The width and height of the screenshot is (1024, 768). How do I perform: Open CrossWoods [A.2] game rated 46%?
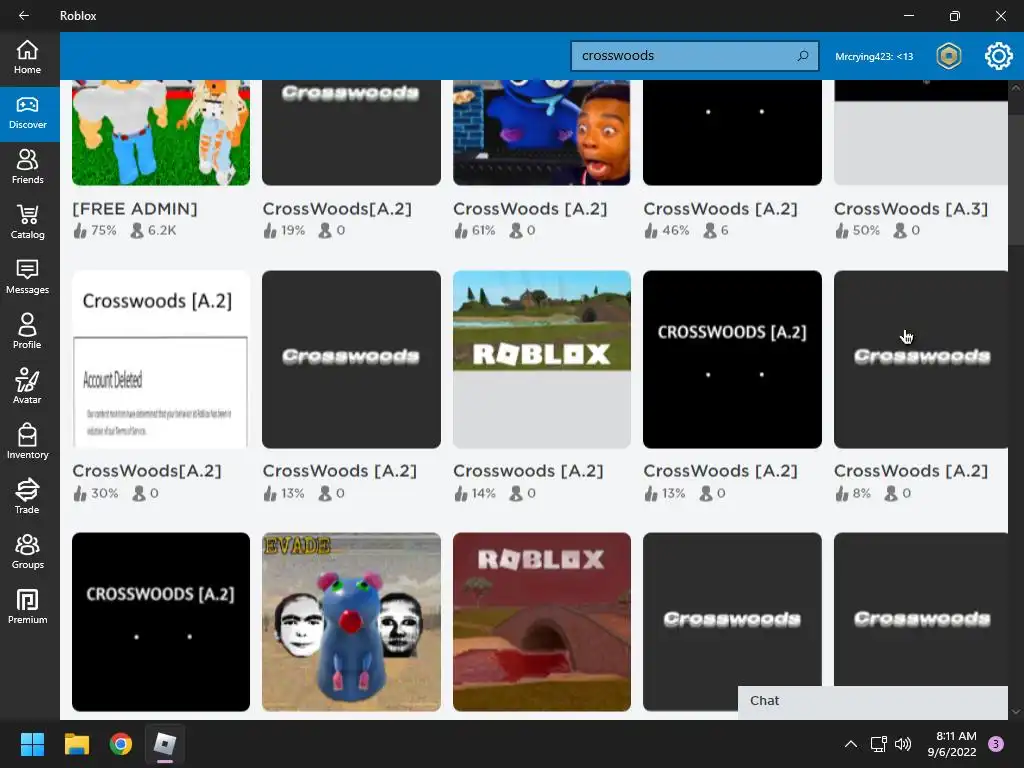click(732, 133)
